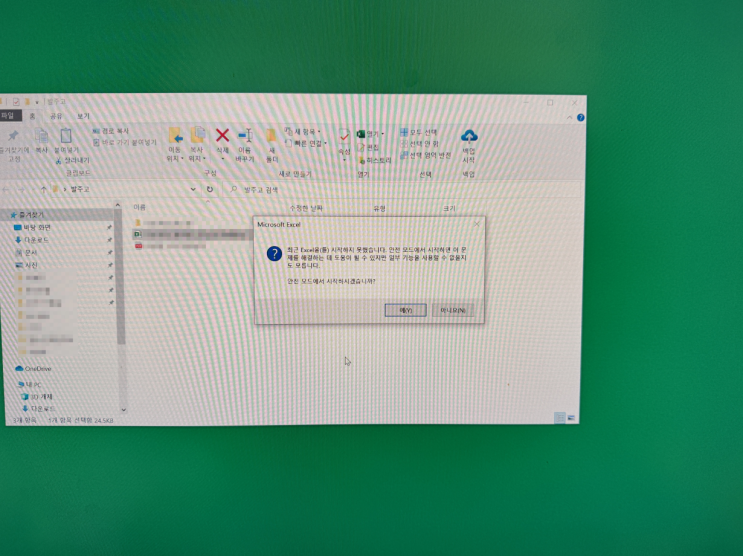
Task: Close the Microsoft Excel dialog
Action: click(x=477, y=224)
